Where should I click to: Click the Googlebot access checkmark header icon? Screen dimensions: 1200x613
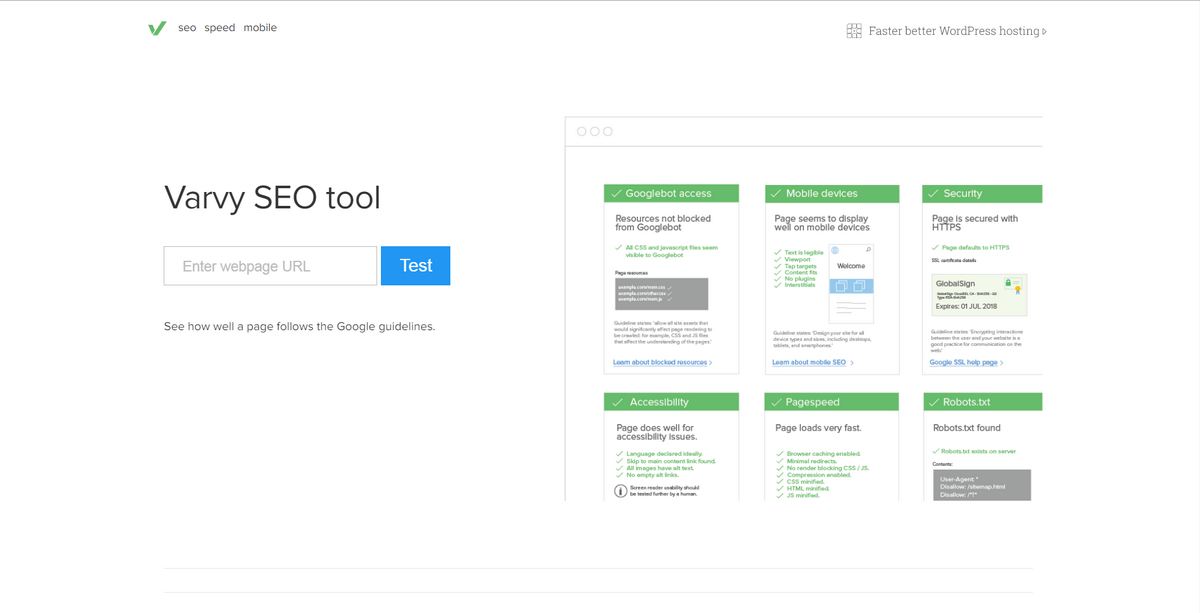coord(616,194)
